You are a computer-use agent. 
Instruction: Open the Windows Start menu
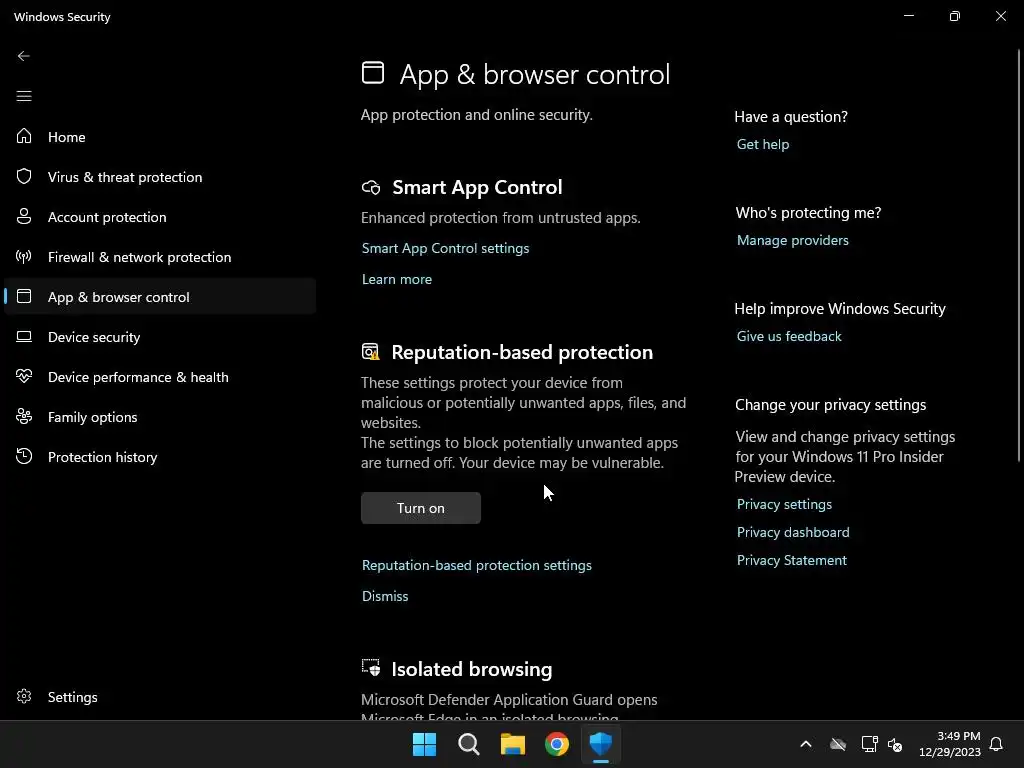424,744
